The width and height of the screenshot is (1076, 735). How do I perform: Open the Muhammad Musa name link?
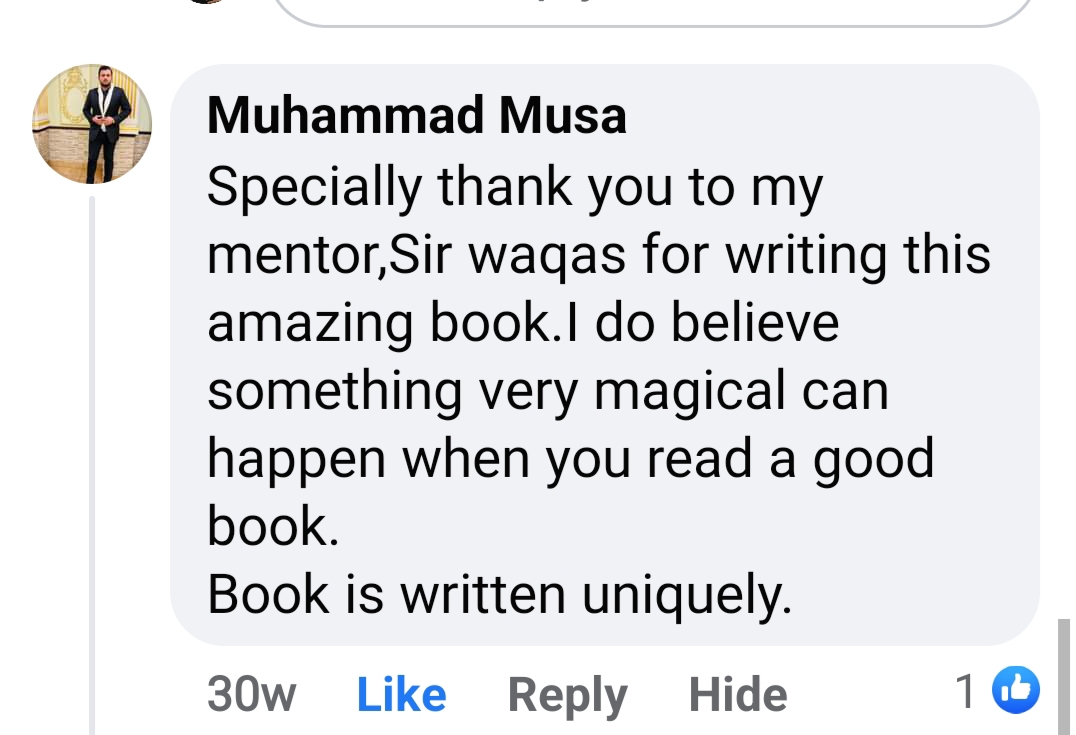coord(417,115)
